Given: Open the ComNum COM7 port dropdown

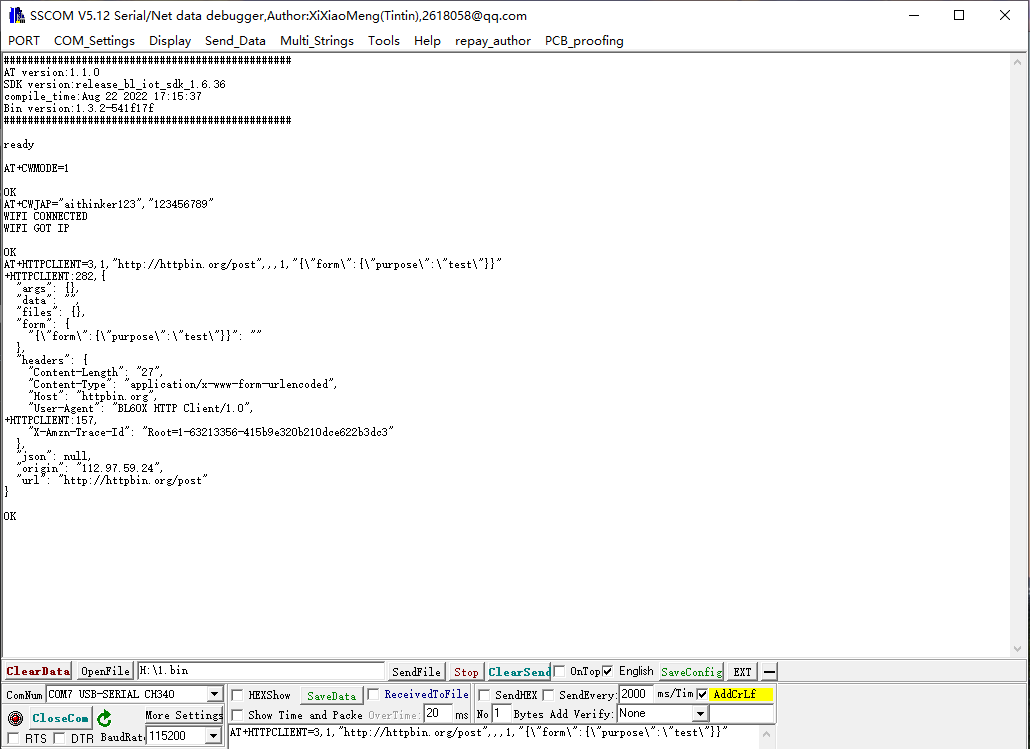Looking at the screenshot, I should click(x=214, y=694).
